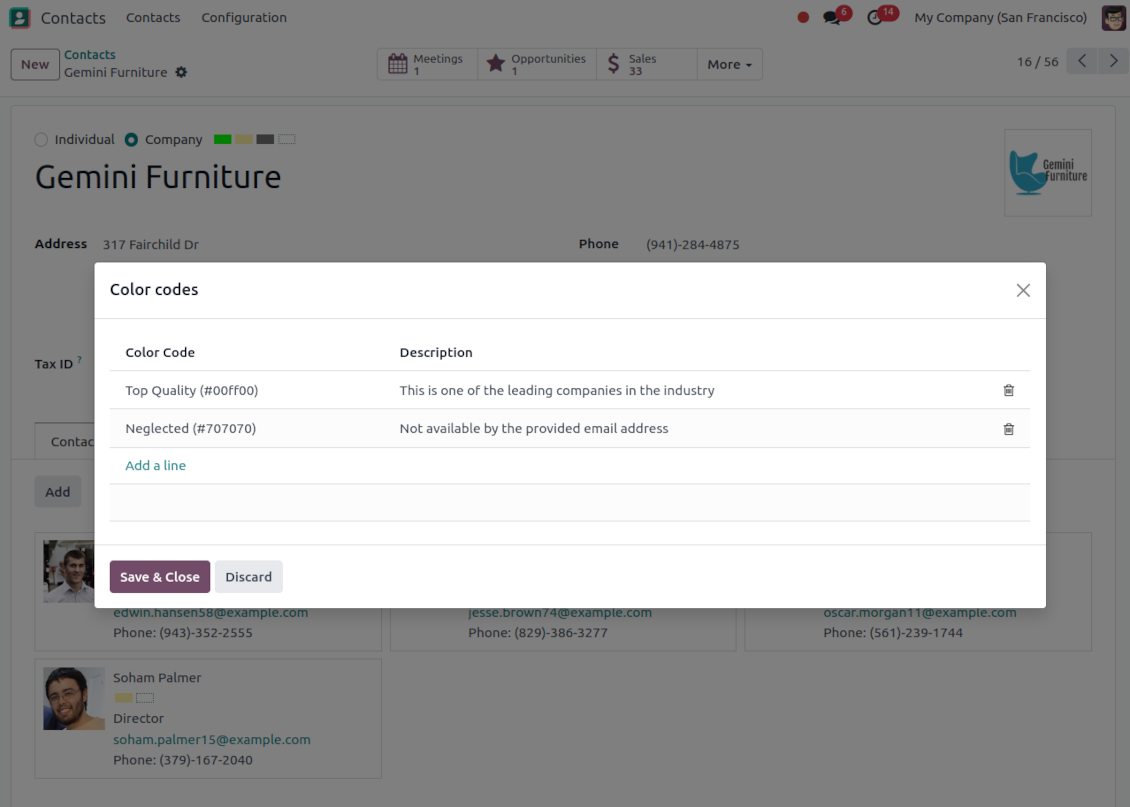Open the messages chat notification icon
1130x807 pixels.
point(831,18)
